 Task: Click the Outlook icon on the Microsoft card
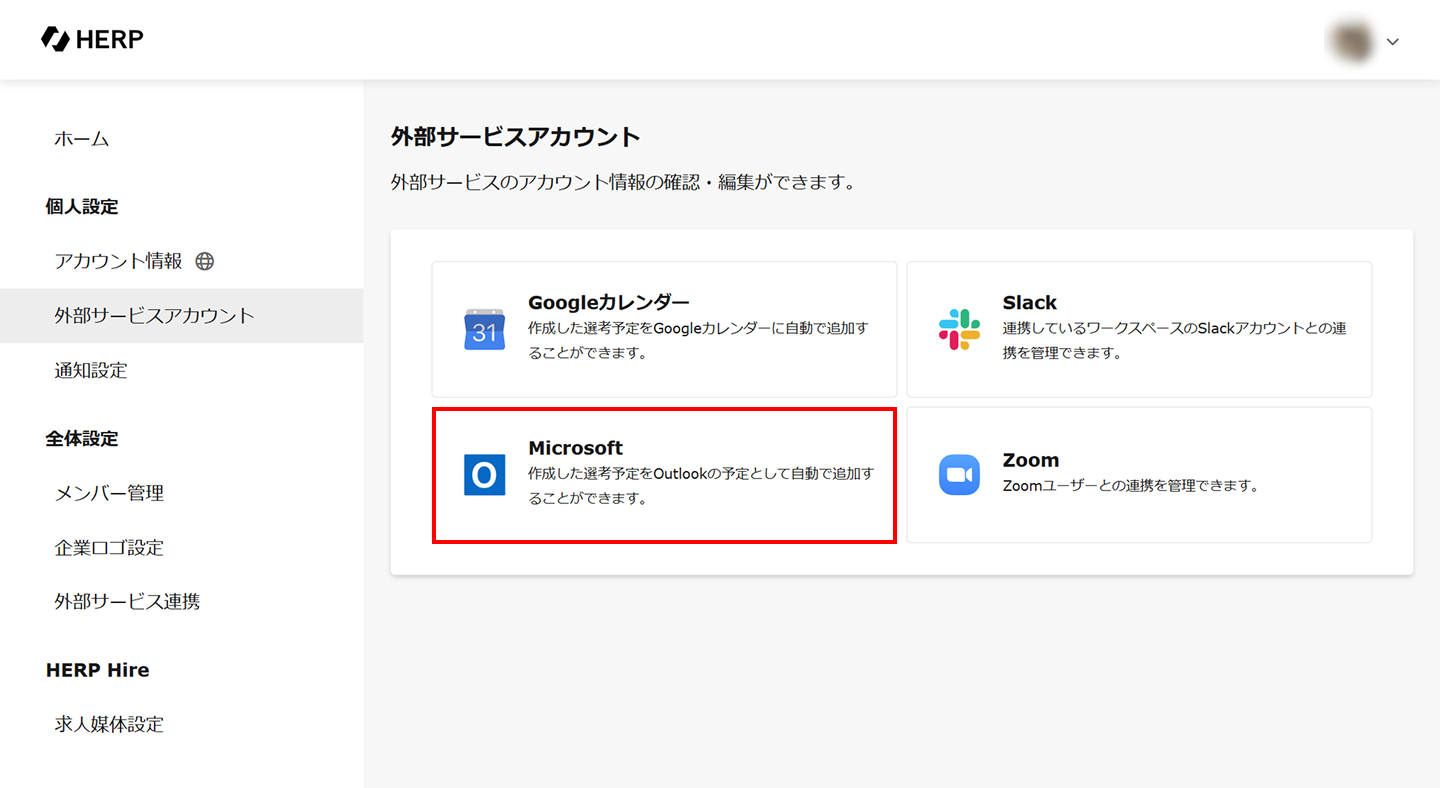(484, 475)
